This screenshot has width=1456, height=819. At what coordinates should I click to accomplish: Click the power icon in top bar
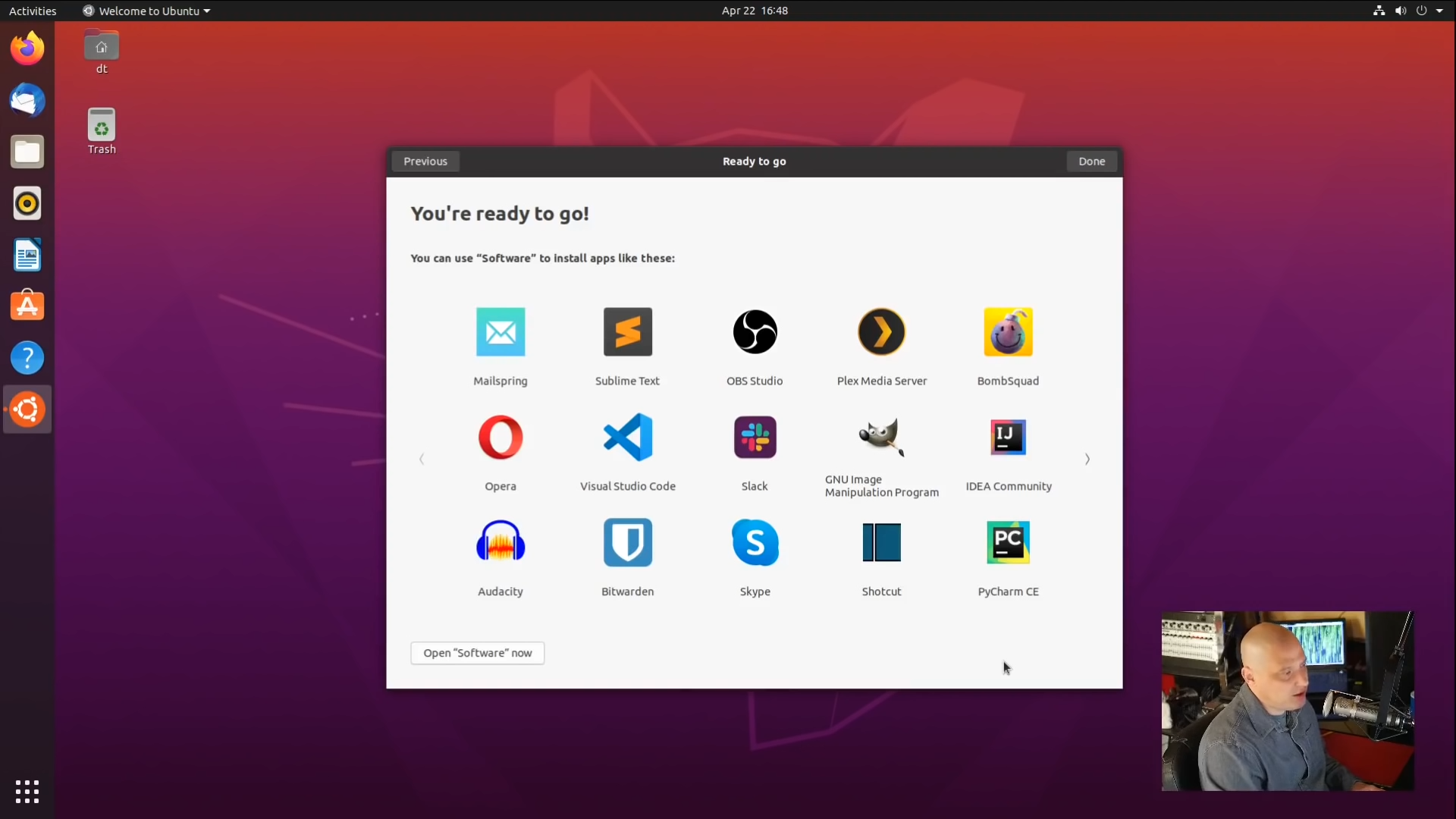1422,11
